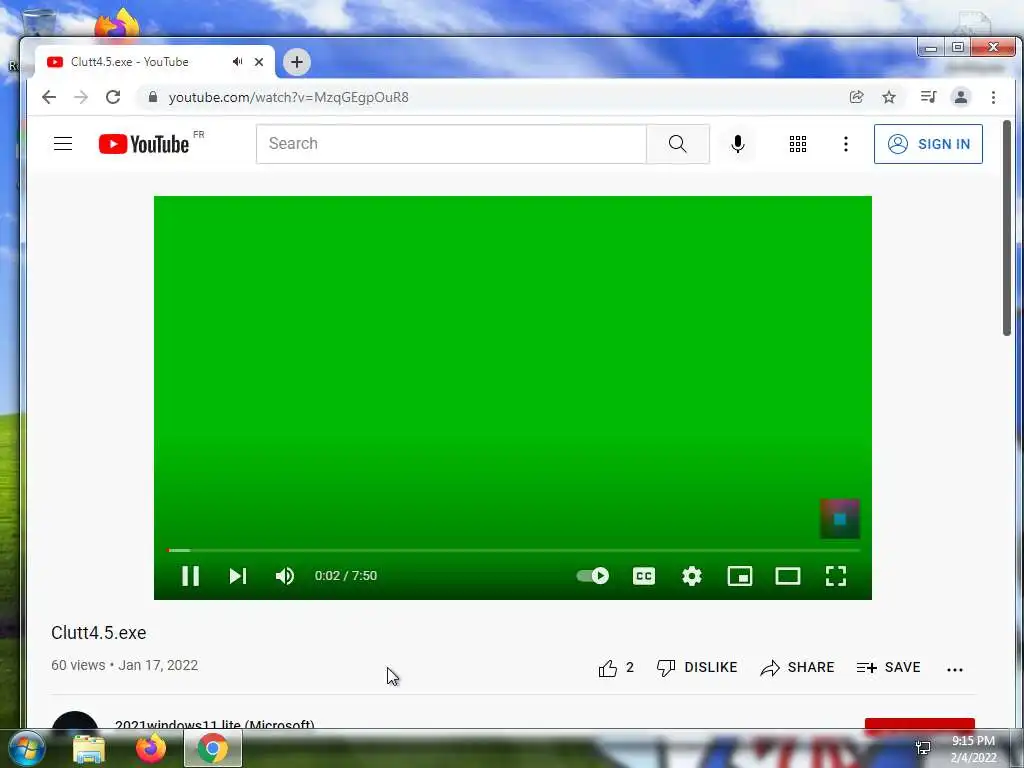Viewport: 1024px width, 768px height.
Task: Switch to theater mode
Action: tap(788, 575)
